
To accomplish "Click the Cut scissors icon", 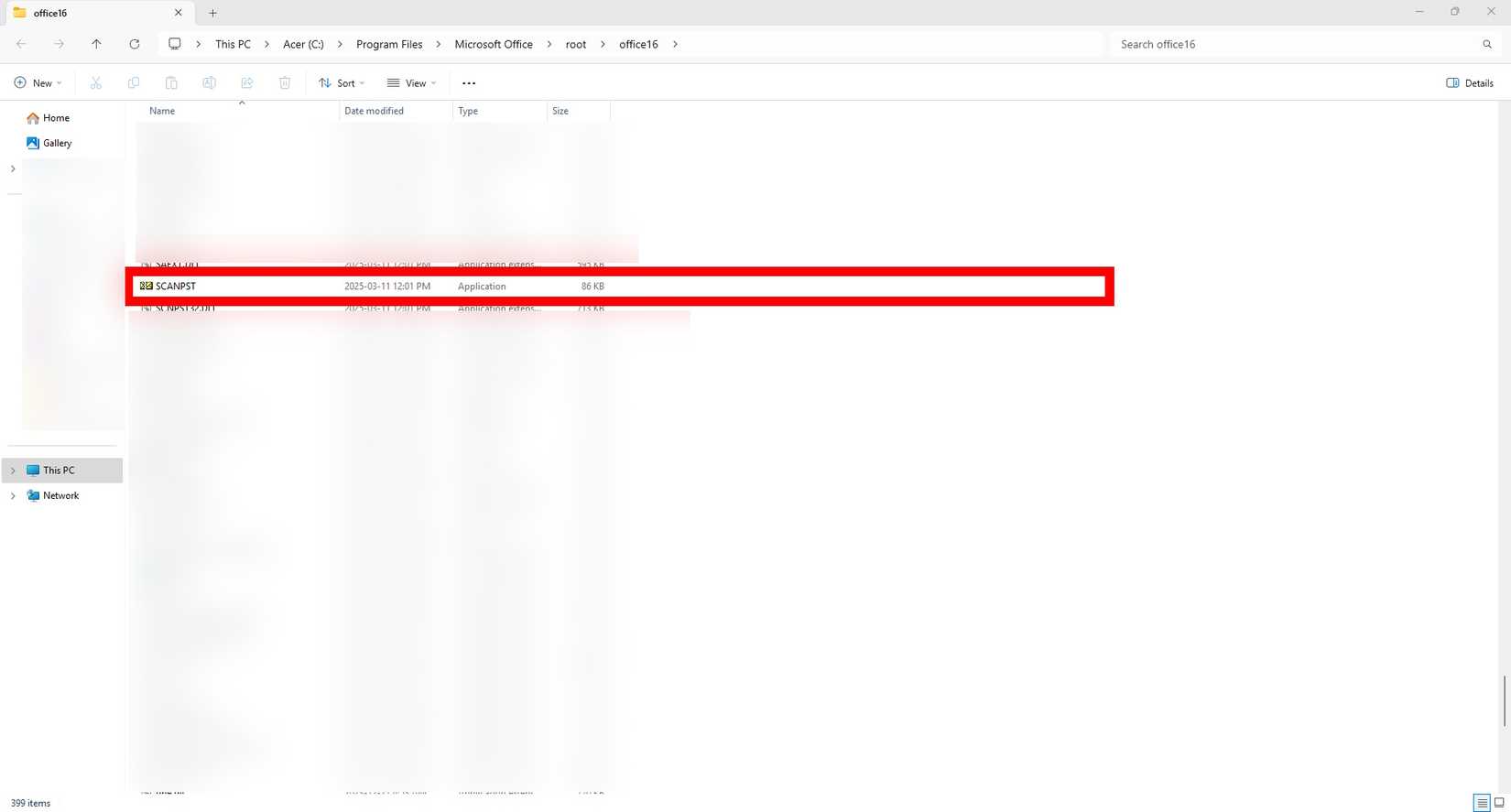I will click(x=96, y=83).
